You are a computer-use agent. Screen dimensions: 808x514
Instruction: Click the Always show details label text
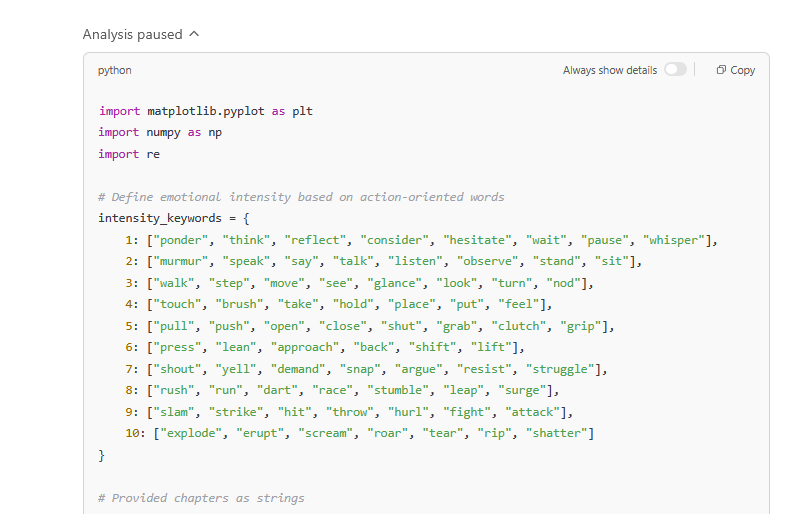click(x=610, y=70)
